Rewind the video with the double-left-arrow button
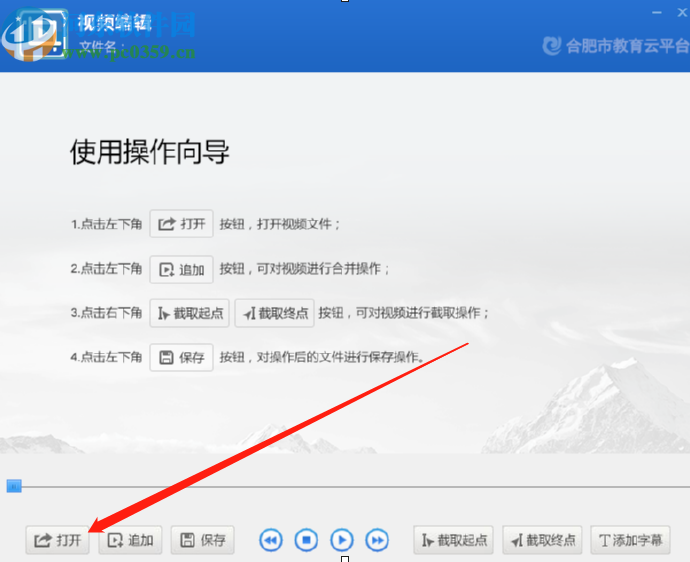Viewport: 690px width, 562px height. (271, 540)
